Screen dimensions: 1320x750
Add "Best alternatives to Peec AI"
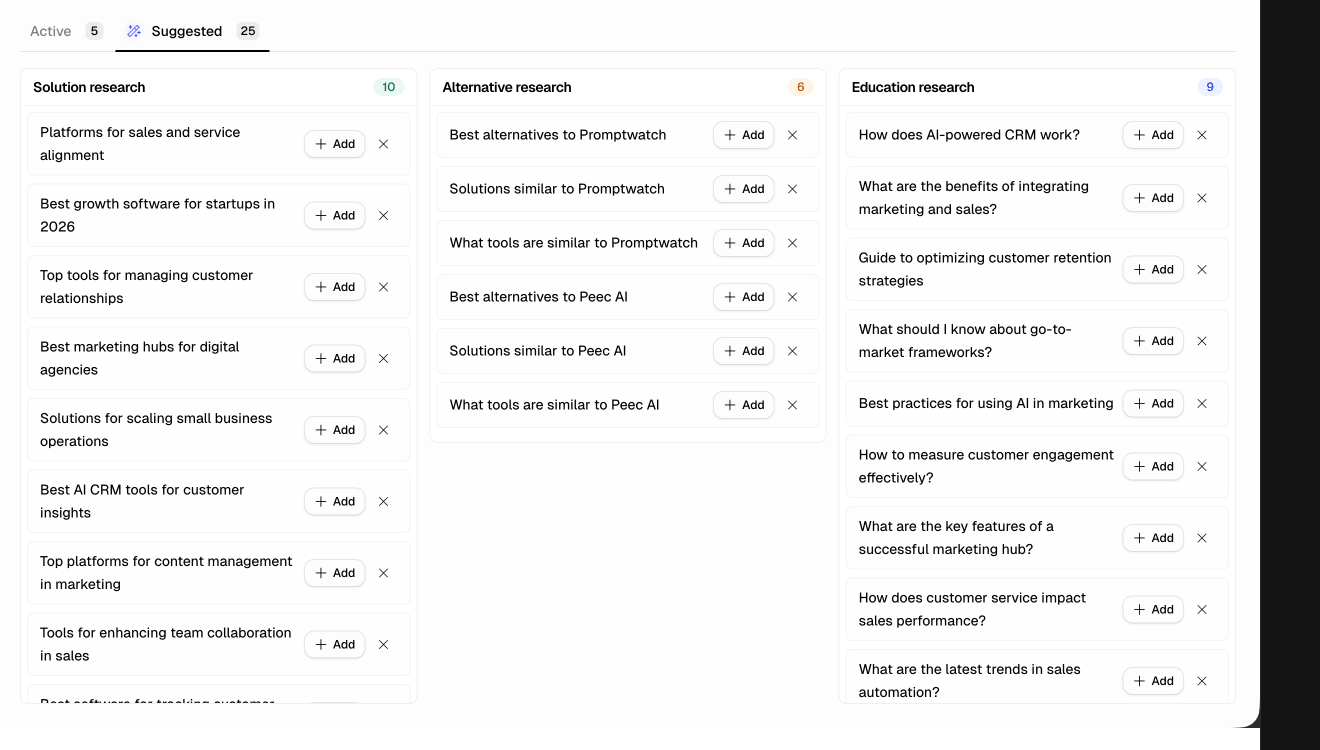coord(743,296)
